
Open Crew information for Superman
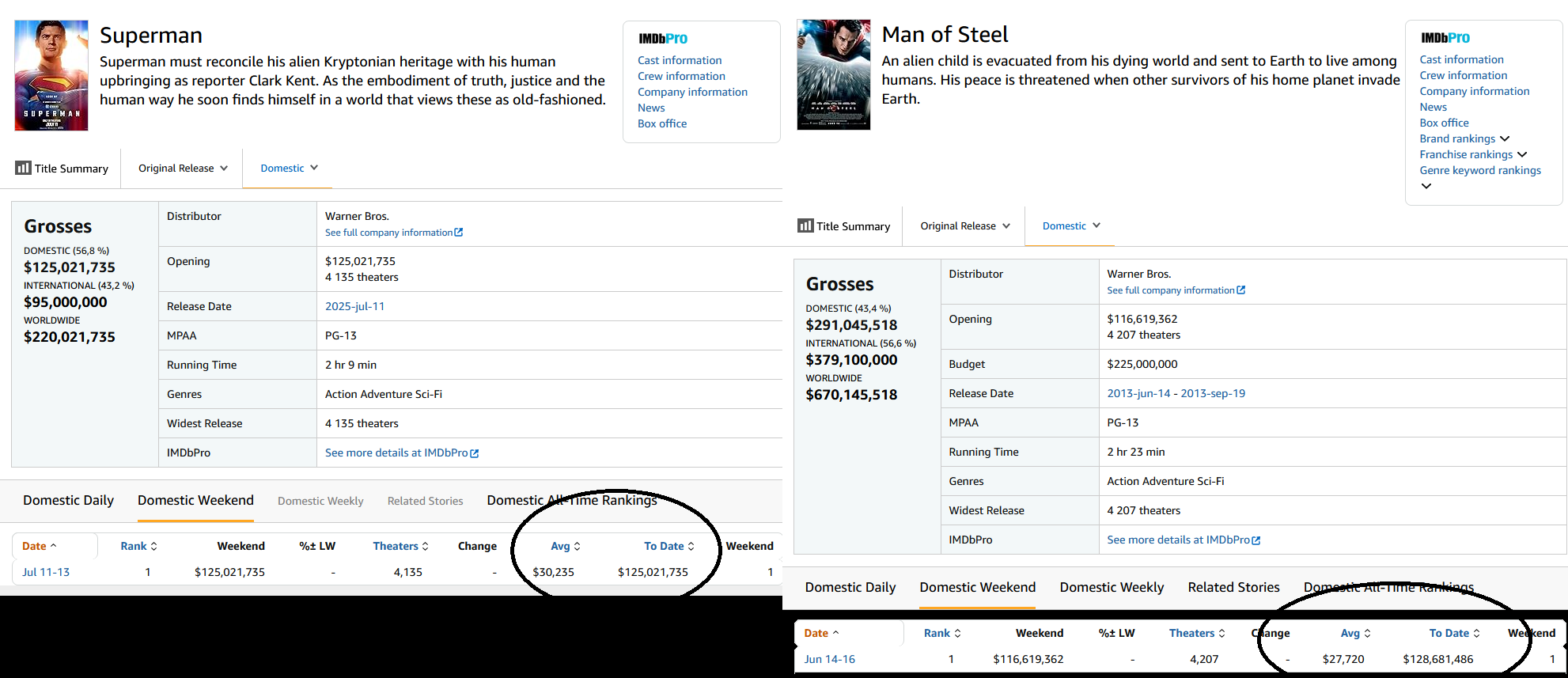681,76
